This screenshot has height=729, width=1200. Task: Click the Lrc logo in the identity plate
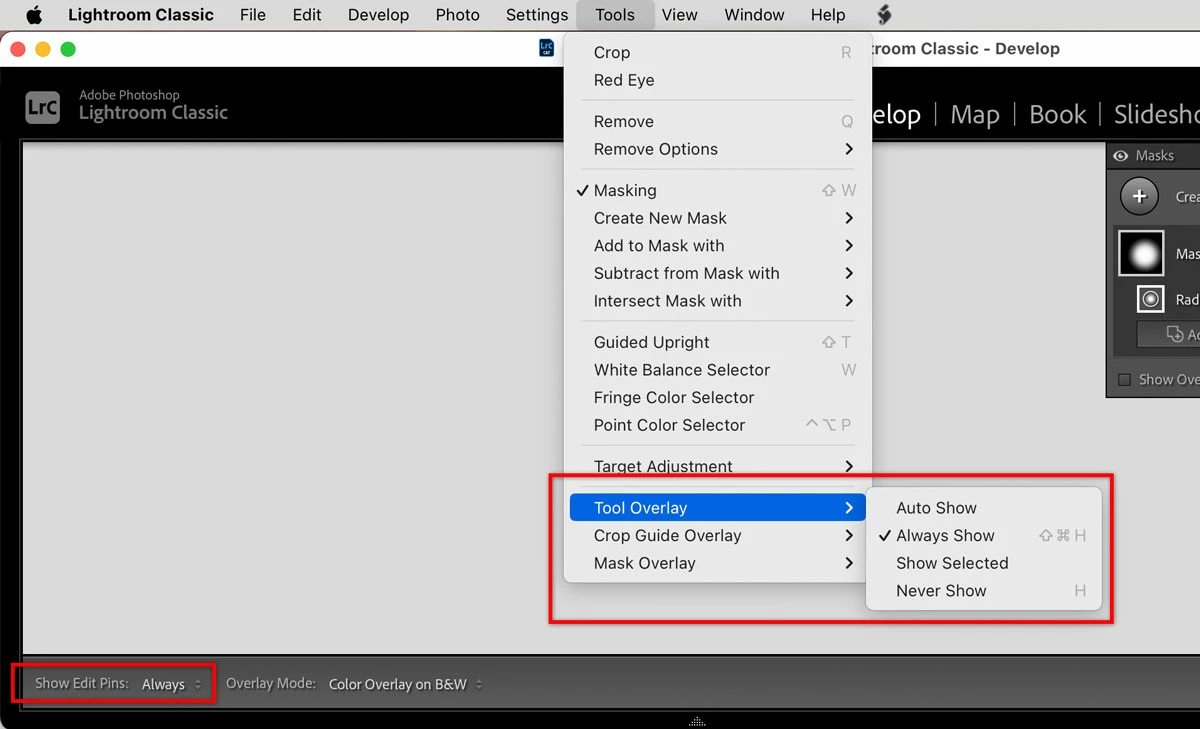tap(43, 108)
